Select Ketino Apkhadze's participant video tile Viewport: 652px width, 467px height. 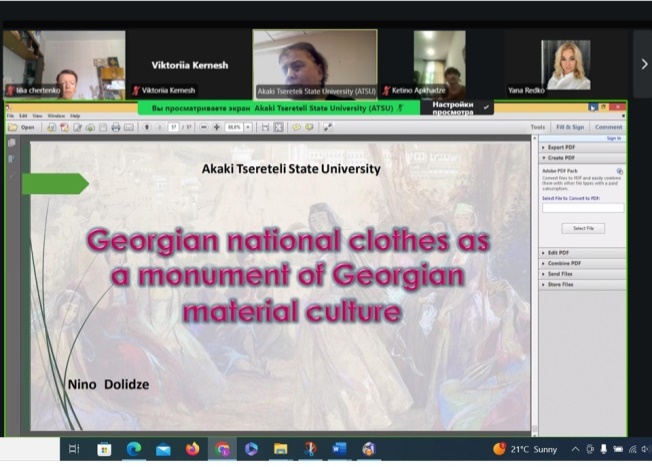coord(440,64)
